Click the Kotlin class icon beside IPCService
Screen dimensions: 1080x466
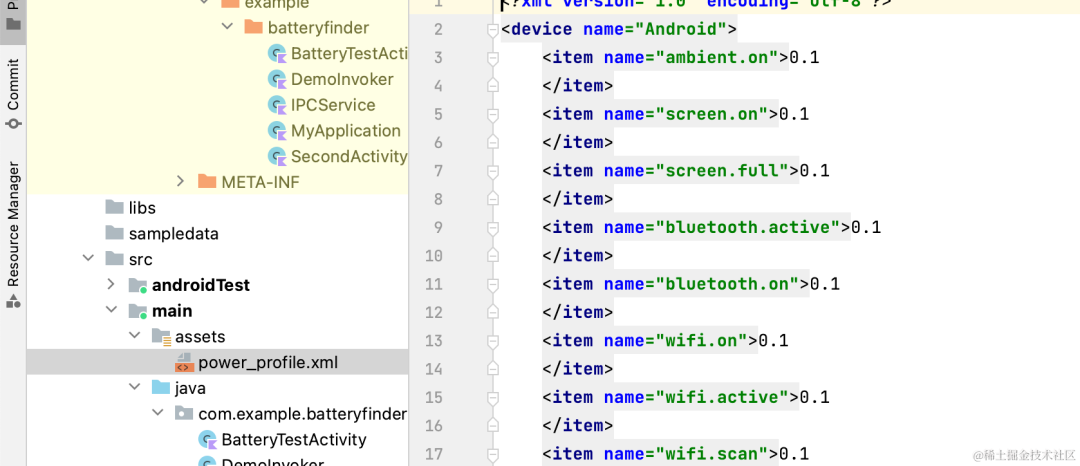coord(277,105)
